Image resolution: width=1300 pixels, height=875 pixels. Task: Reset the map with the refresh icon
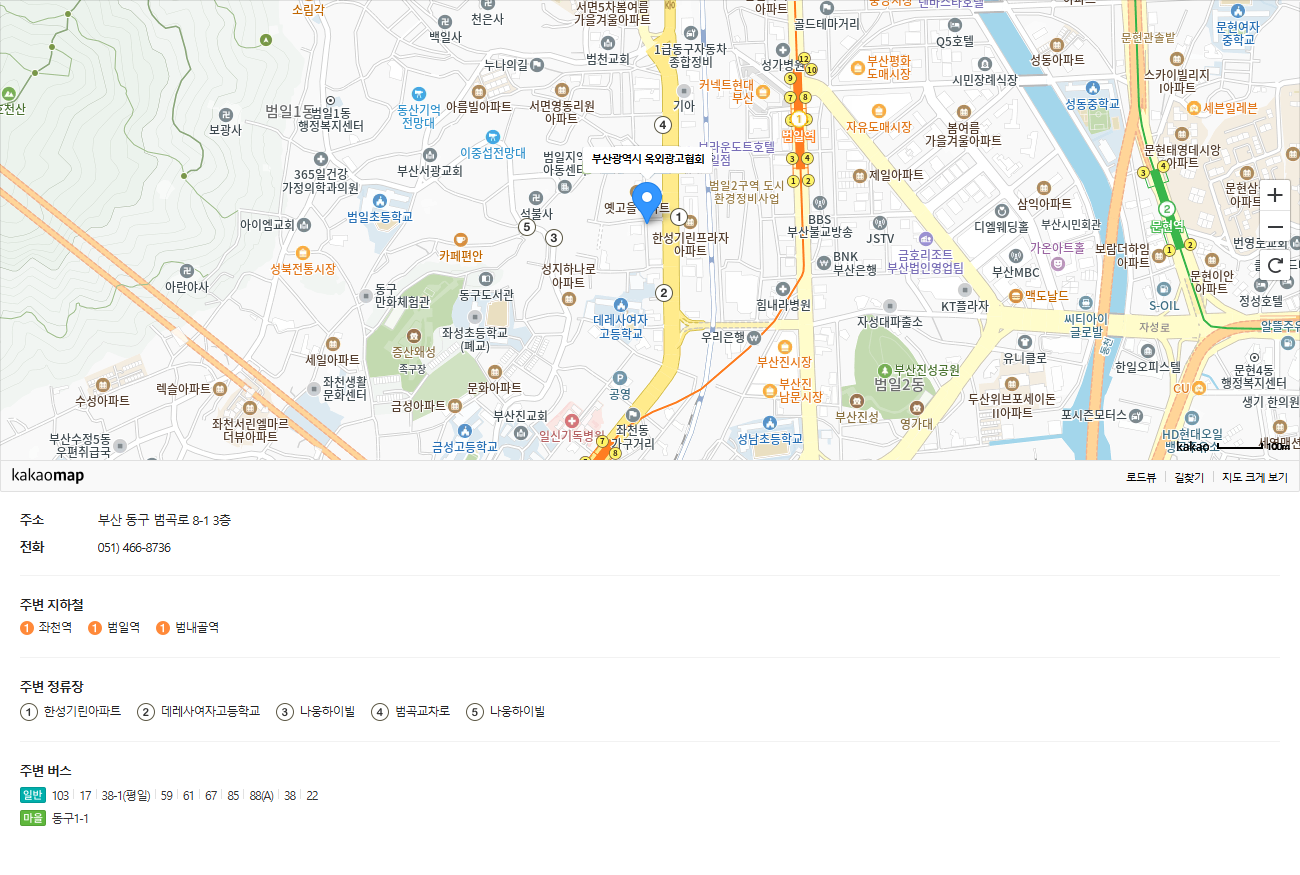pyautogui.click(x=1274, y=265)
